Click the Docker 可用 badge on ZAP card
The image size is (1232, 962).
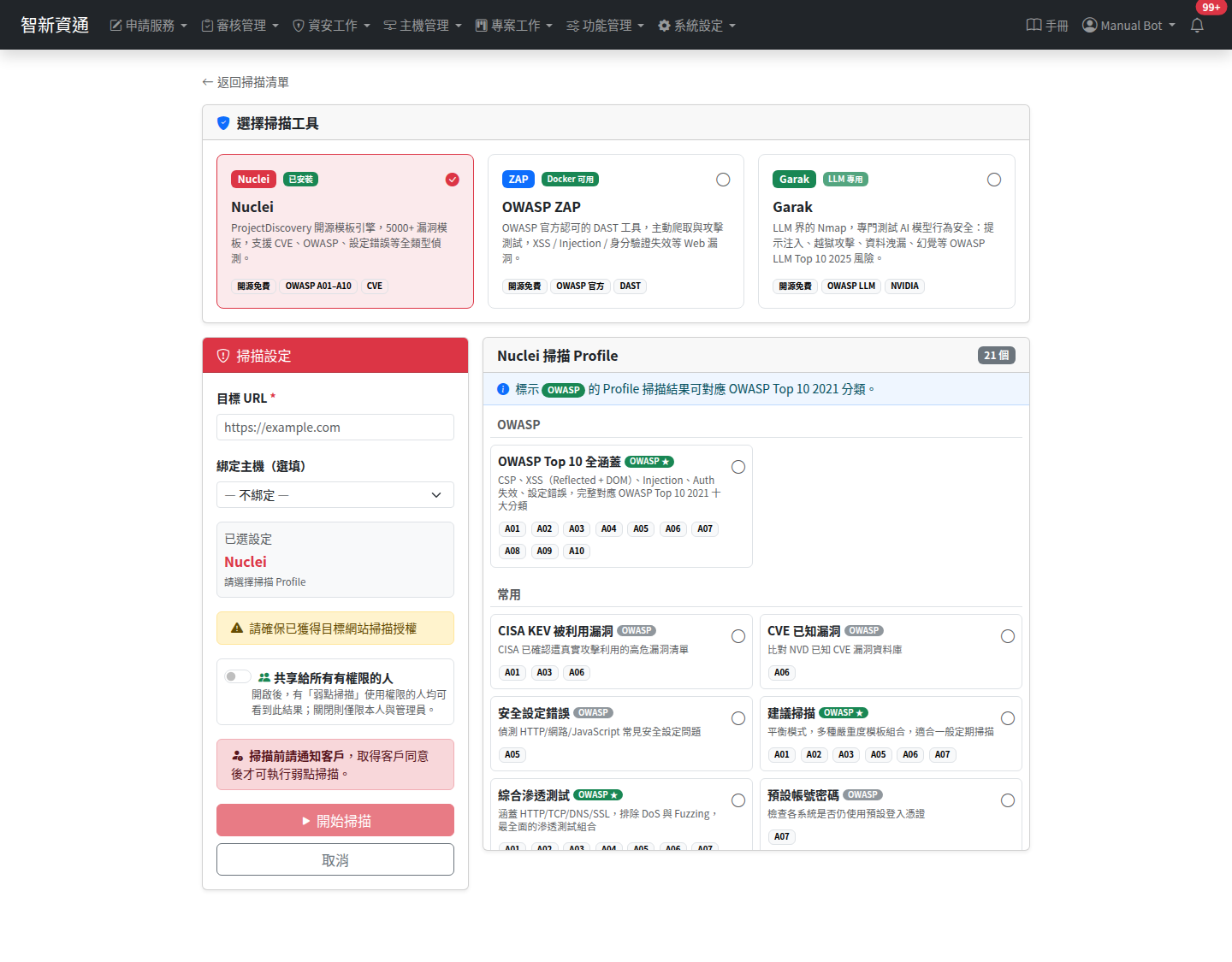(x=570, y=180)
